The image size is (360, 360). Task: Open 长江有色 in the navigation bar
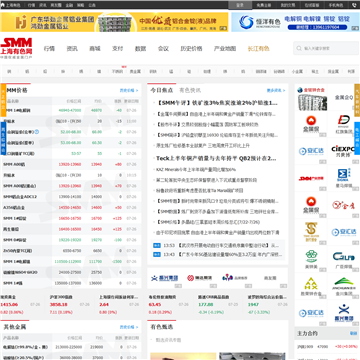pyautogui.click(x=258, y=49)
